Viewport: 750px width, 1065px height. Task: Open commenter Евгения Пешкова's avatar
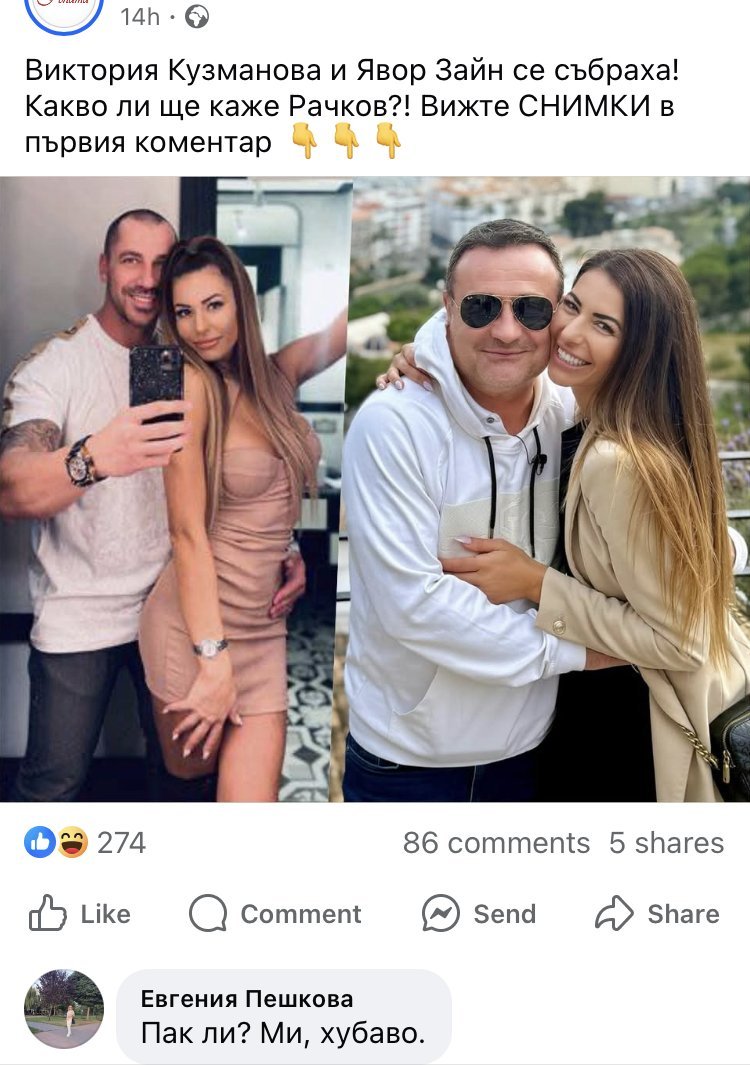[x=64, y=1008]
